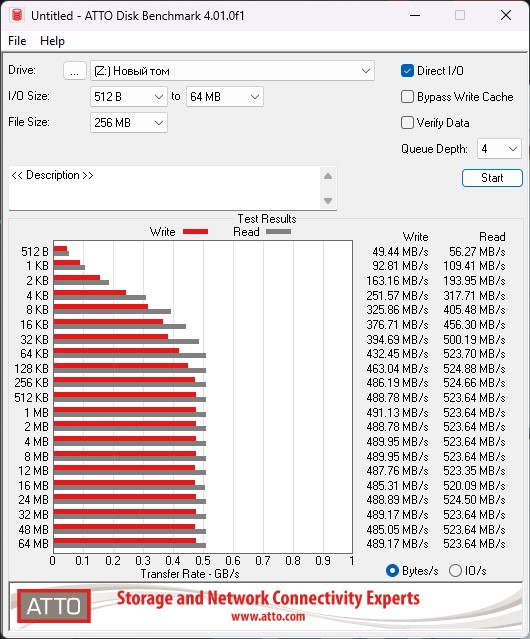Image resolution: width=530 pixels, height=639 pixels.
Task: Uncheck the Direct I/O checkbox
Action: tap(407, 71)
